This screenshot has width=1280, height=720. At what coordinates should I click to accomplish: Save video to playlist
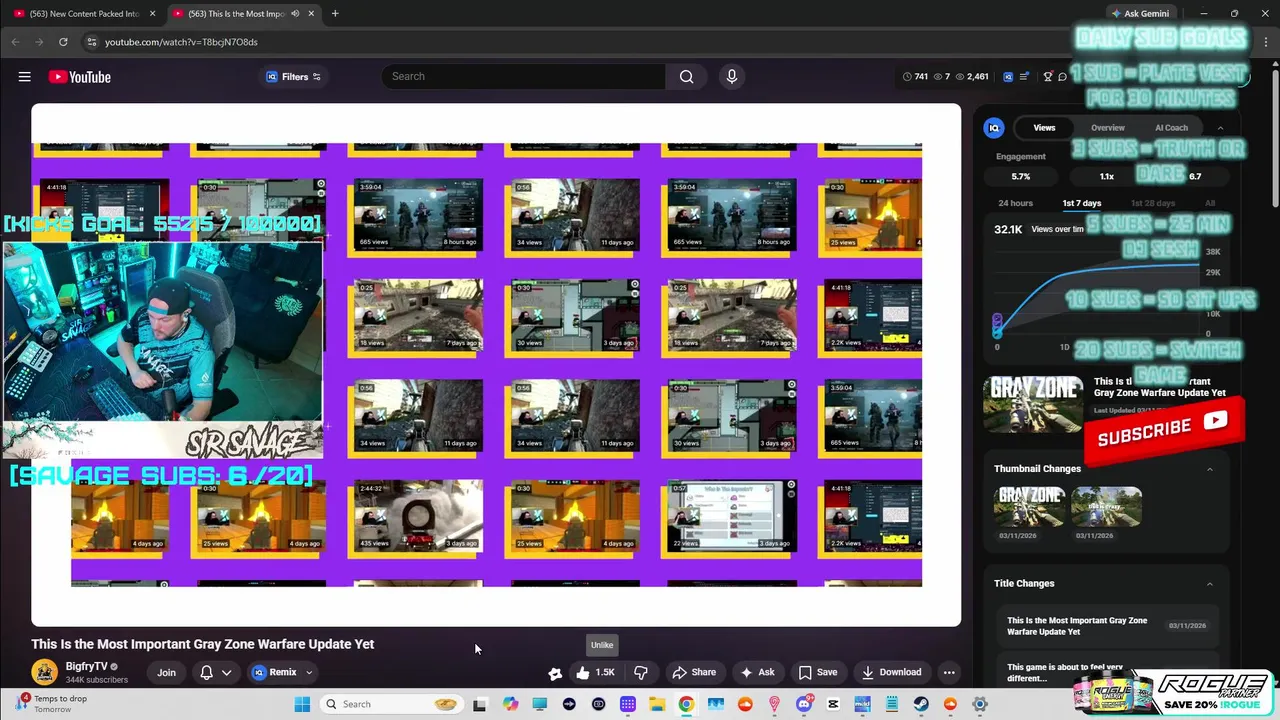pyautogui.click(x=817, y=672)
